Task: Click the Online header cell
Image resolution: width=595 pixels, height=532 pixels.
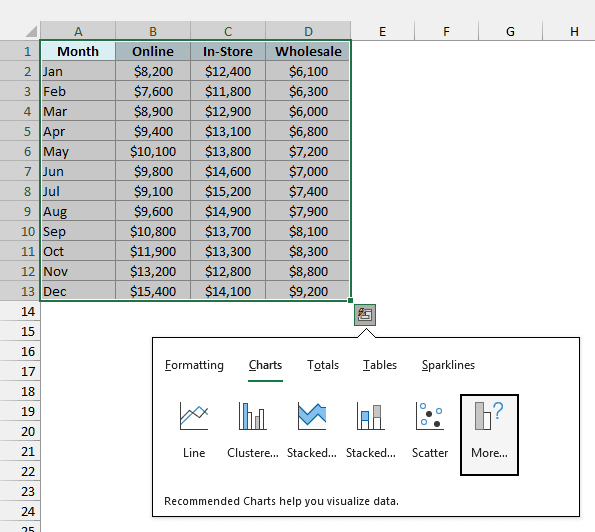Action: pos(153,51)
